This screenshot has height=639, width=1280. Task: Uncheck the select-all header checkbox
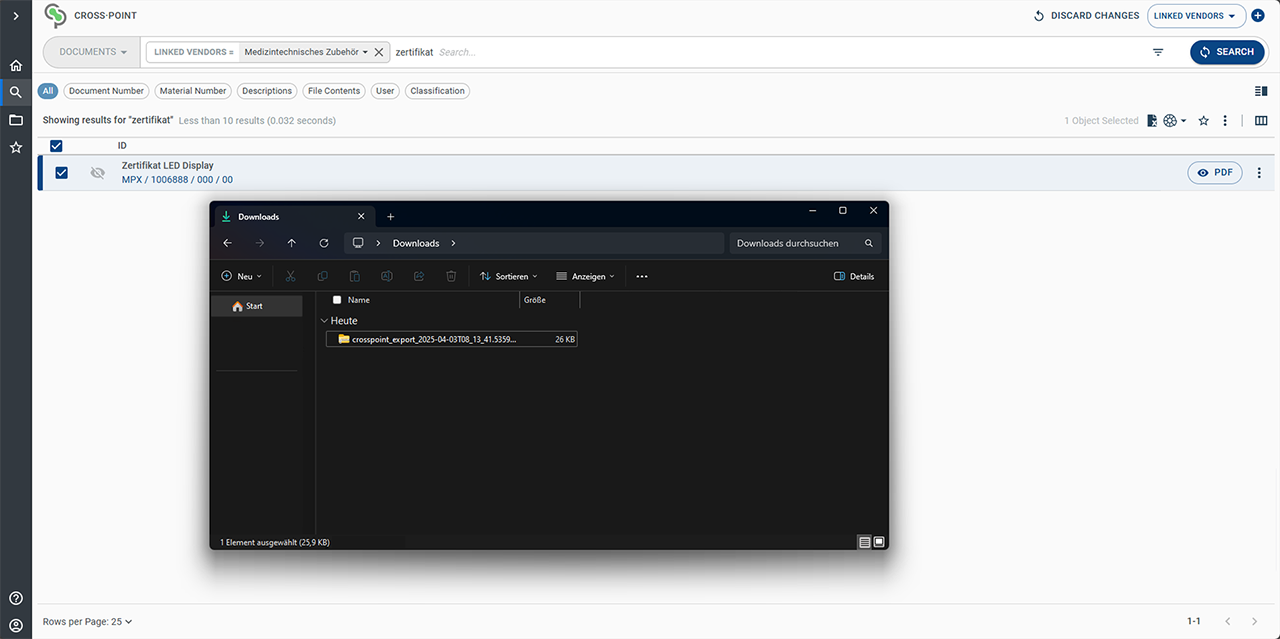point(56,145)
